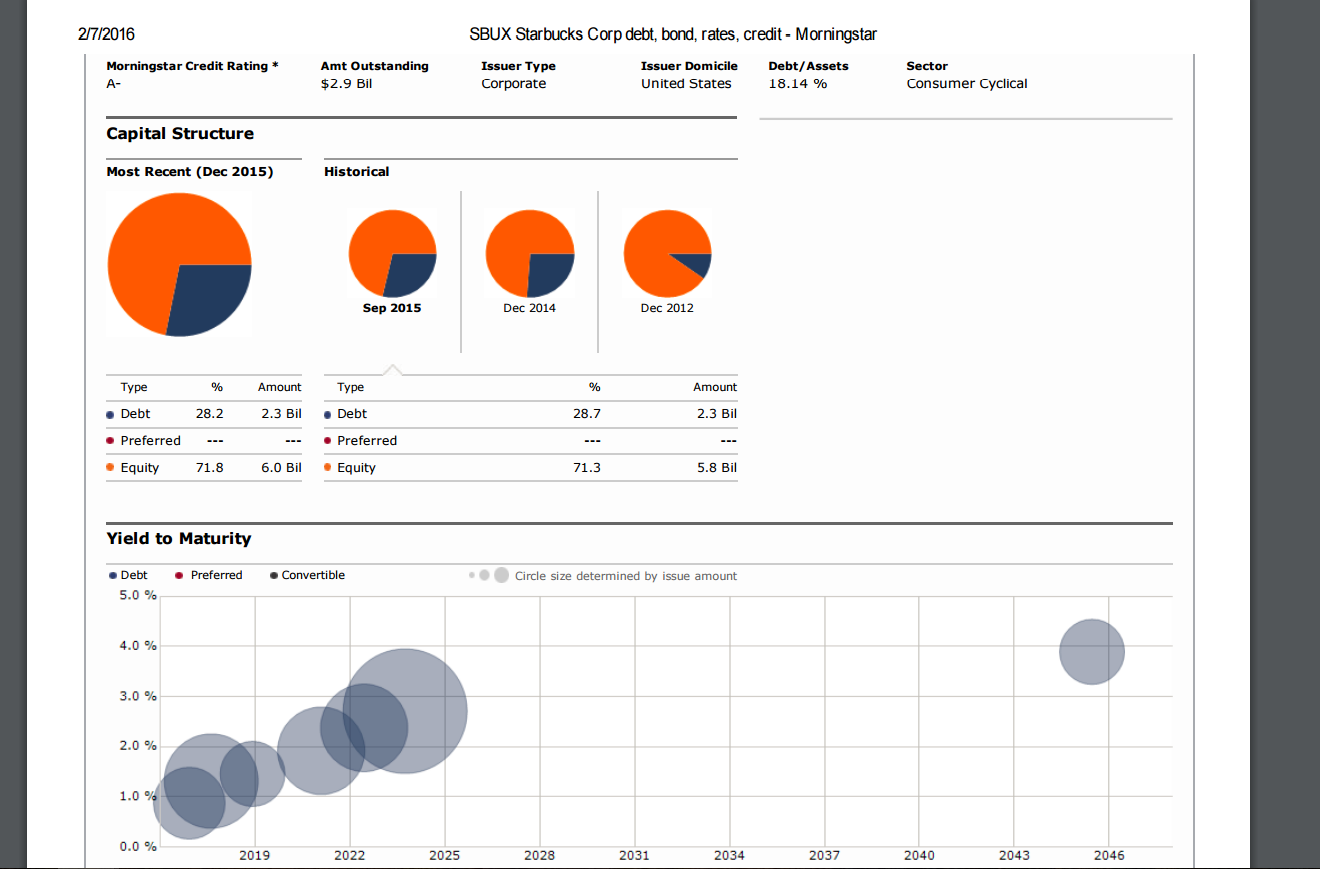Click the 28.7 historical debt percentage
The image size is (1320, 869).
(587, 414)
